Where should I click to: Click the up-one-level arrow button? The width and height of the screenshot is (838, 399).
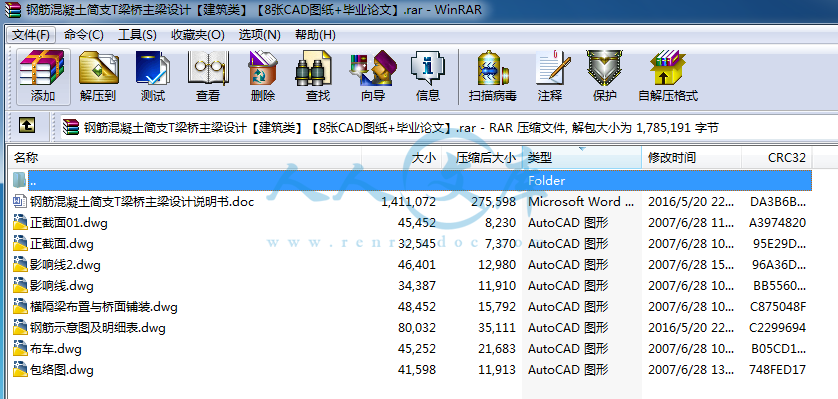coord(27,126)
